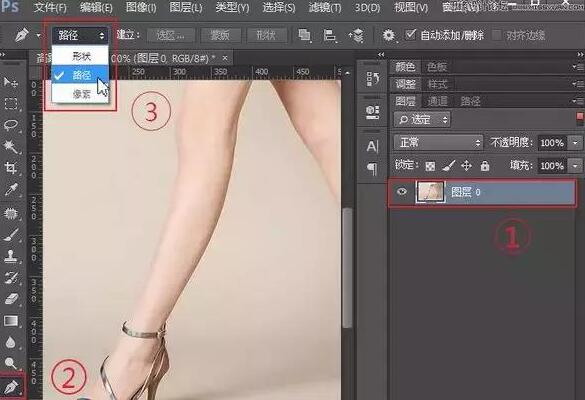Choose the Eyedropper tool
Viewport: 585px width, 400px height.
[x=11, y=190]
